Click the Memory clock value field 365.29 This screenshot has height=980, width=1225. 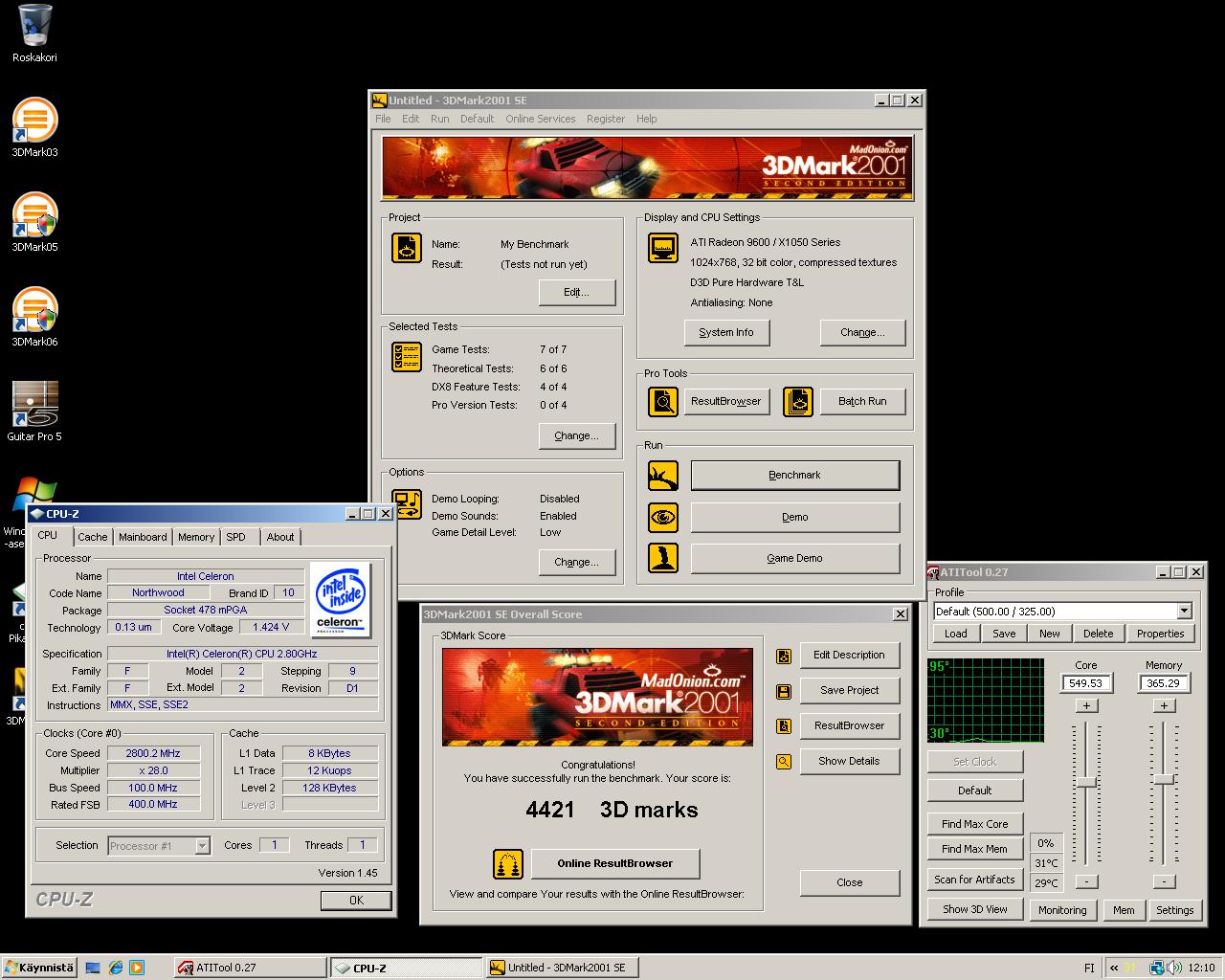(1164, 683)
